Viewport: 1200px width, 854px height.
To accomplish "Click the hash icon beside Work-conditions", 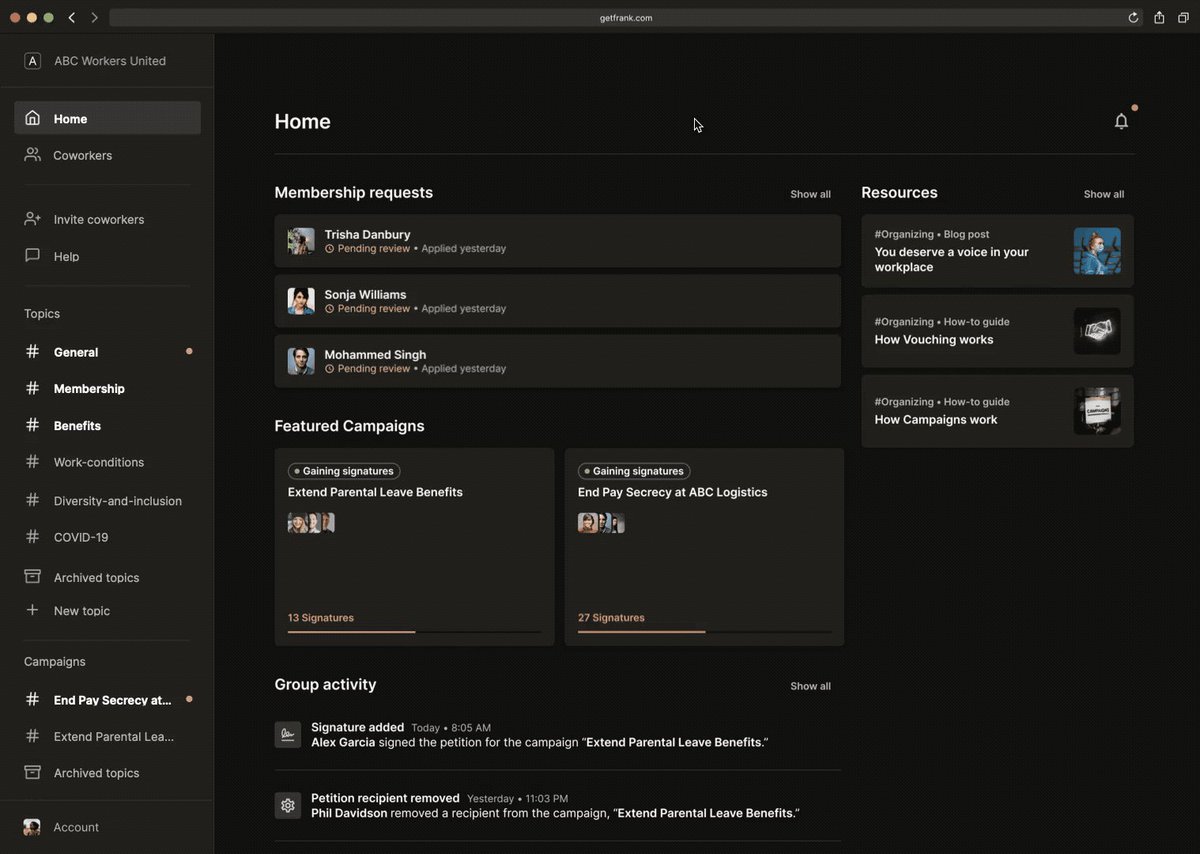I will point(33,462).
